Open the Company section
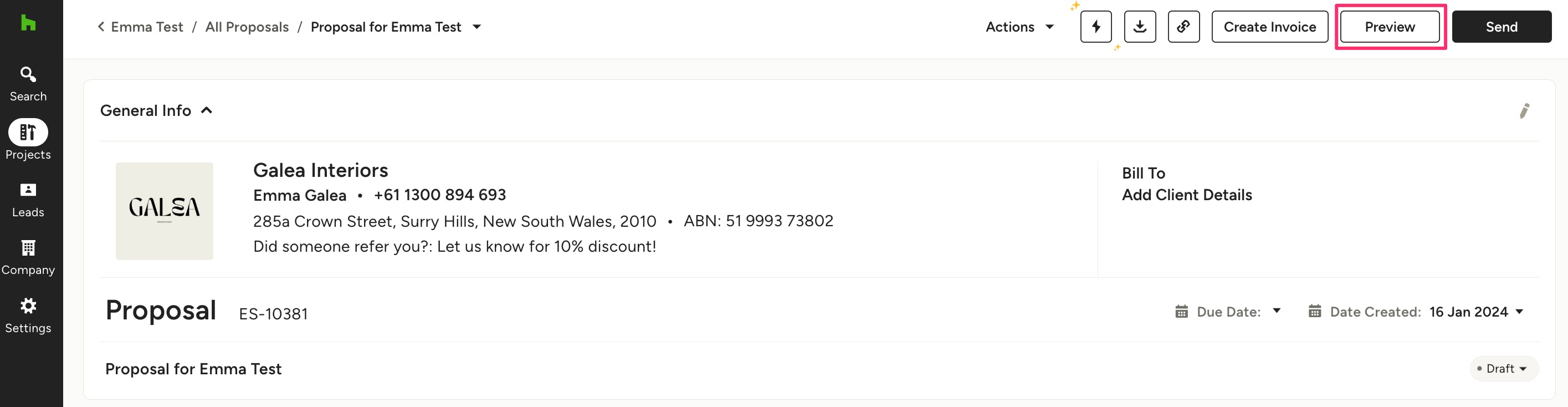This screenshot has width=1568, height=407. [28, 258]
